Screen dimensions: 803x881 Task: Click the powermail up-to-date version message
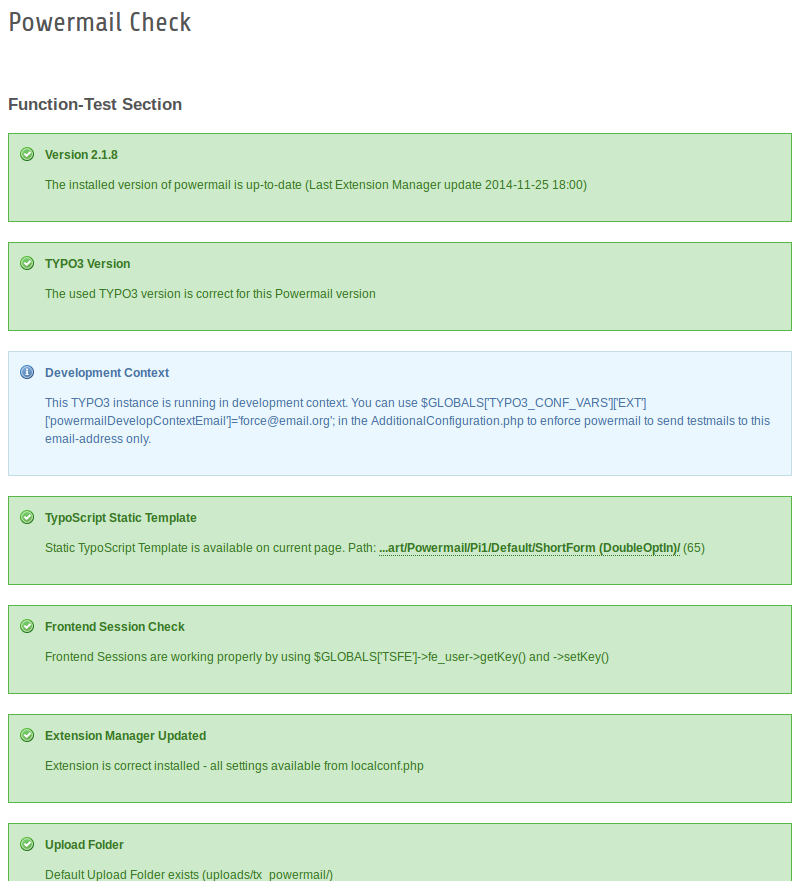[316, 185]
